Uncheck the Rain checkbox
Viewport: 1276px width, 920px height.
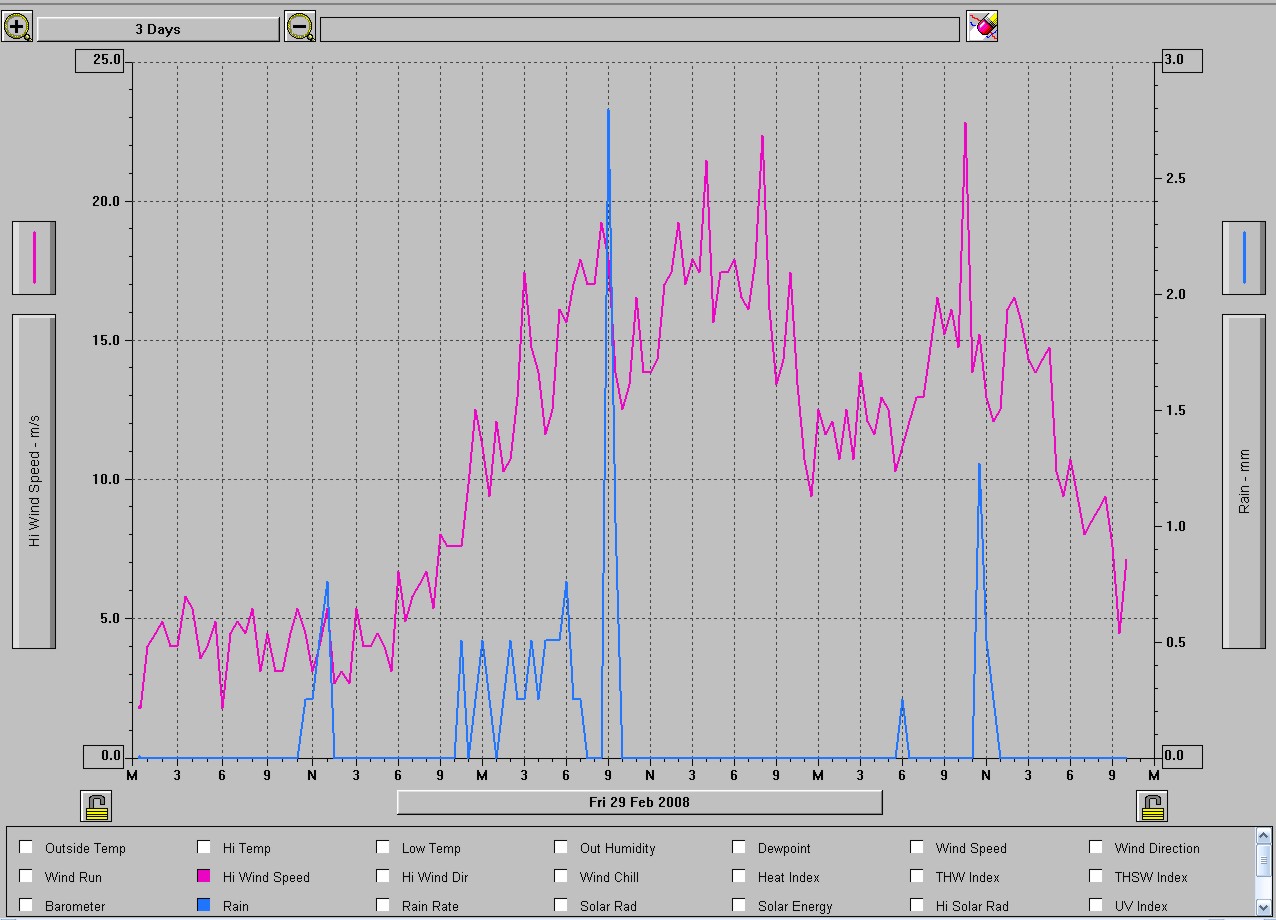(205, 905)
